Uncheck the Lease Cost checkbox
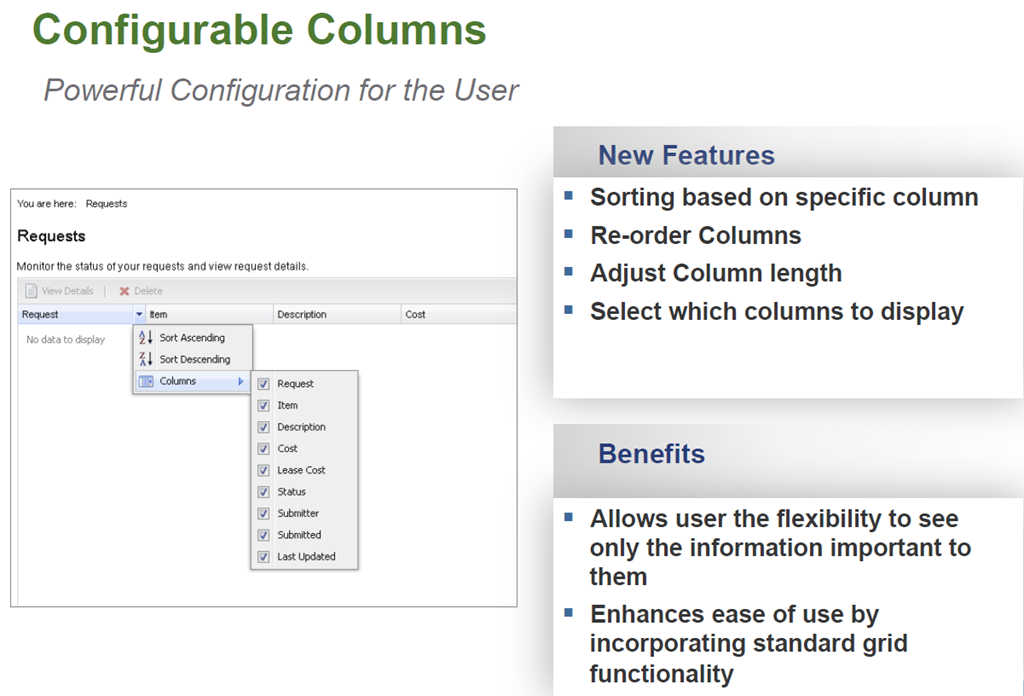This screenshot has height=696, width=1024. 264,470
